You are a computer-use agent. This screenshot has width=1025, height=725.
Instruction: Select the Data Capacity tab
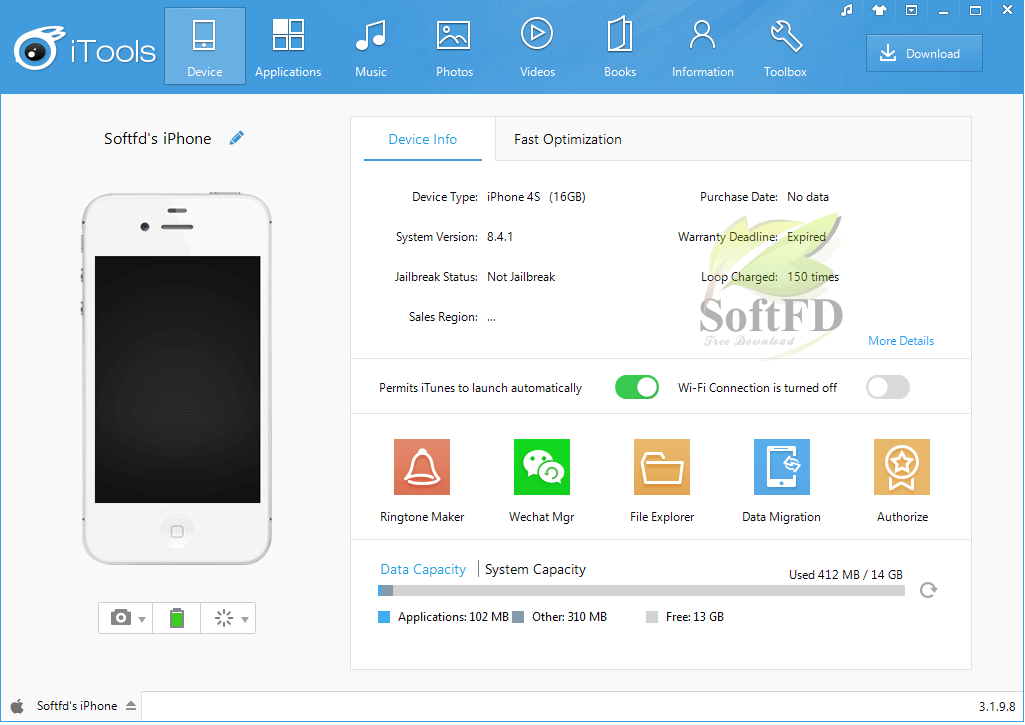pos(423,569)
